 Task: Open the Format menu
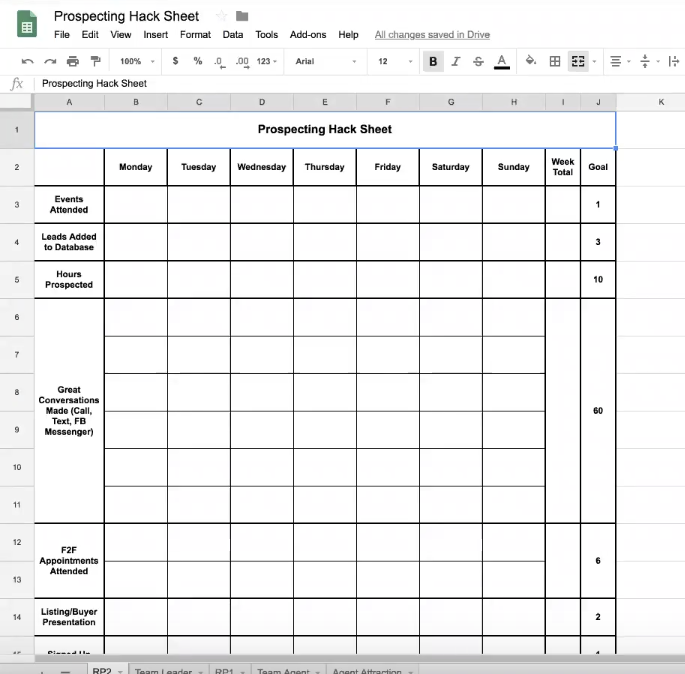195,35
